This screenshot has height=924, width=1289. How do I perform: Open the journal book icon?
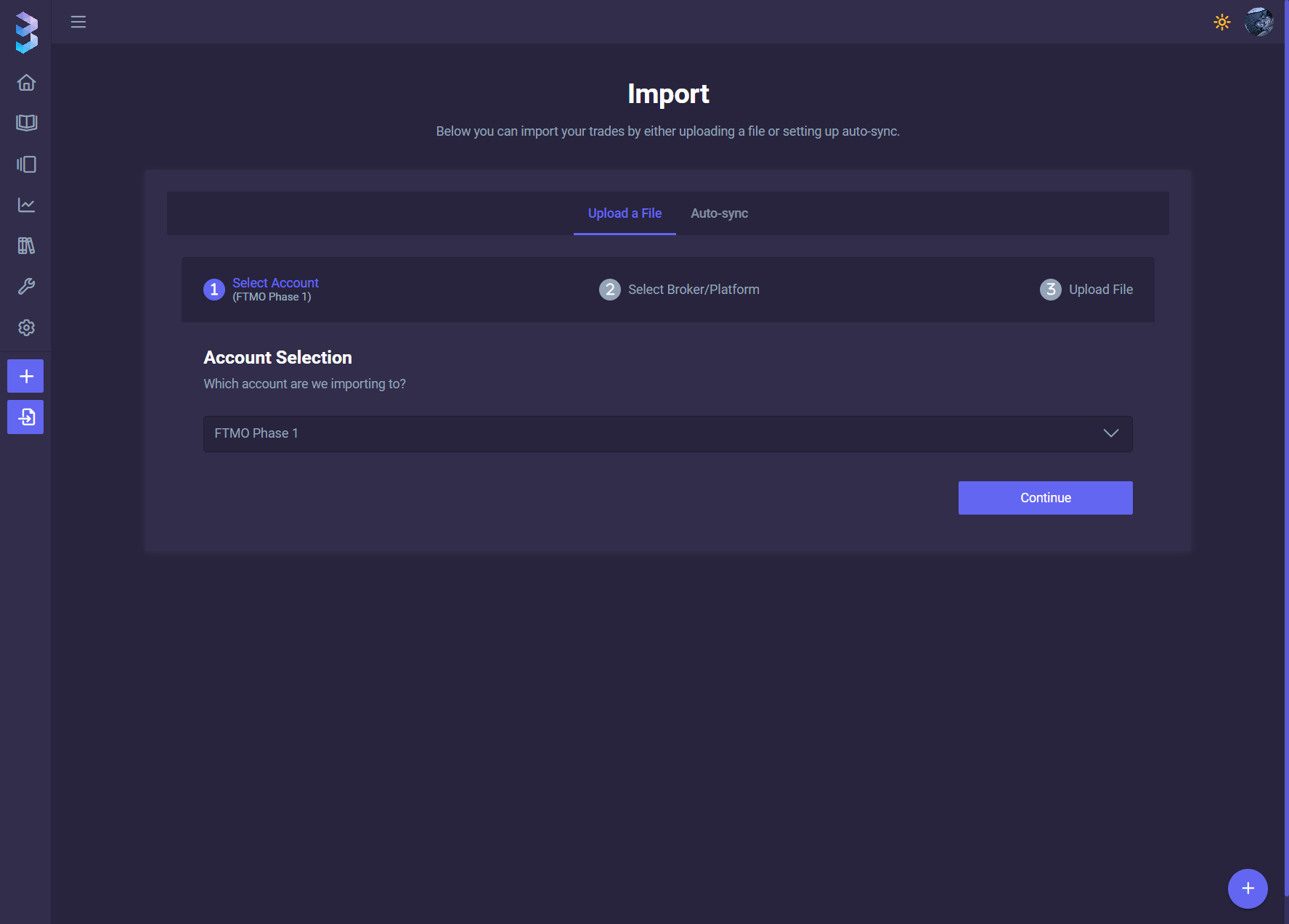coord(26,123)
